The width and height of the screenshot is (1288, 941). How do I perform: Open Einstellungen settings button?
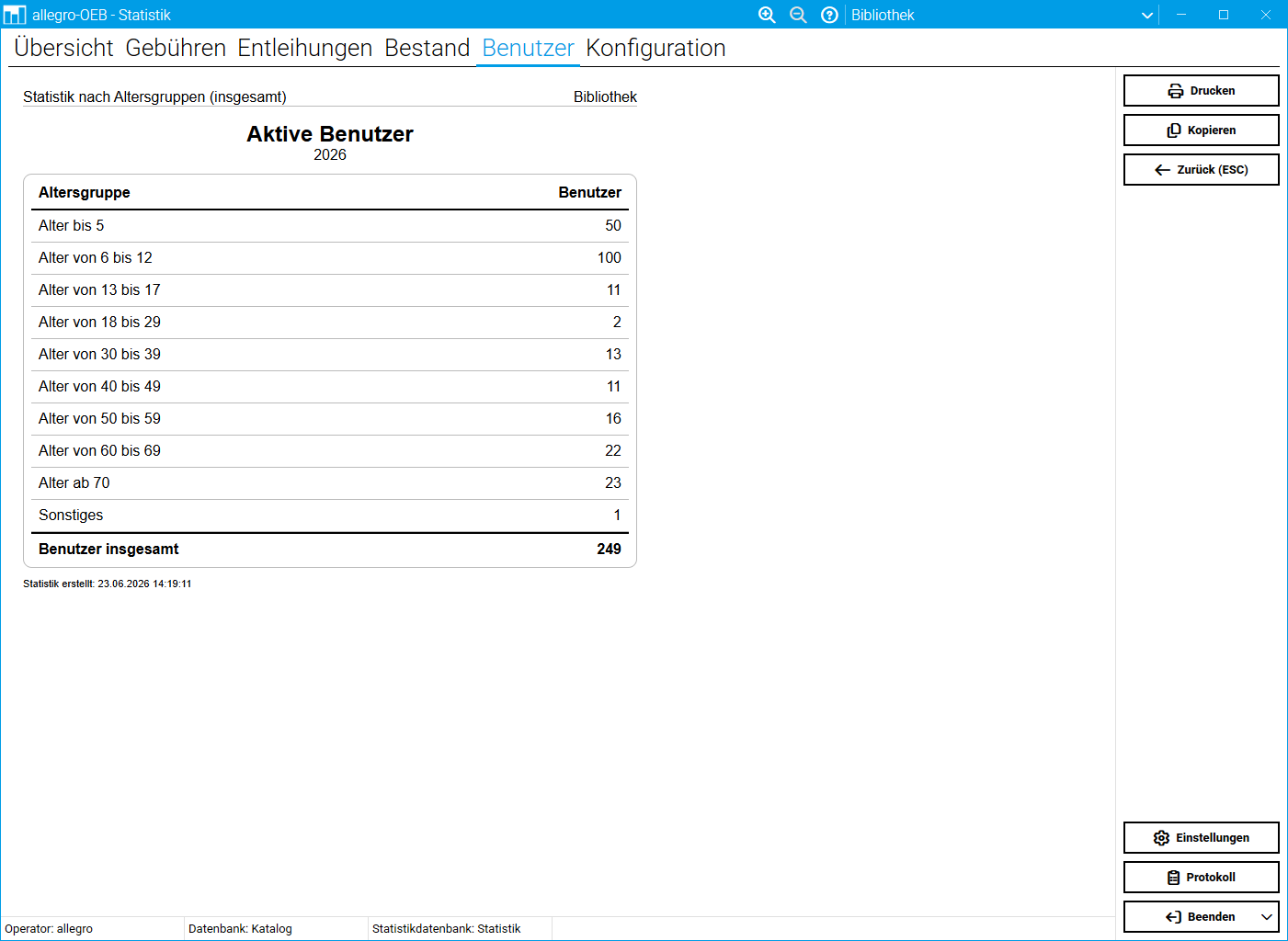pyautogui.click(x=1201, y=838)
